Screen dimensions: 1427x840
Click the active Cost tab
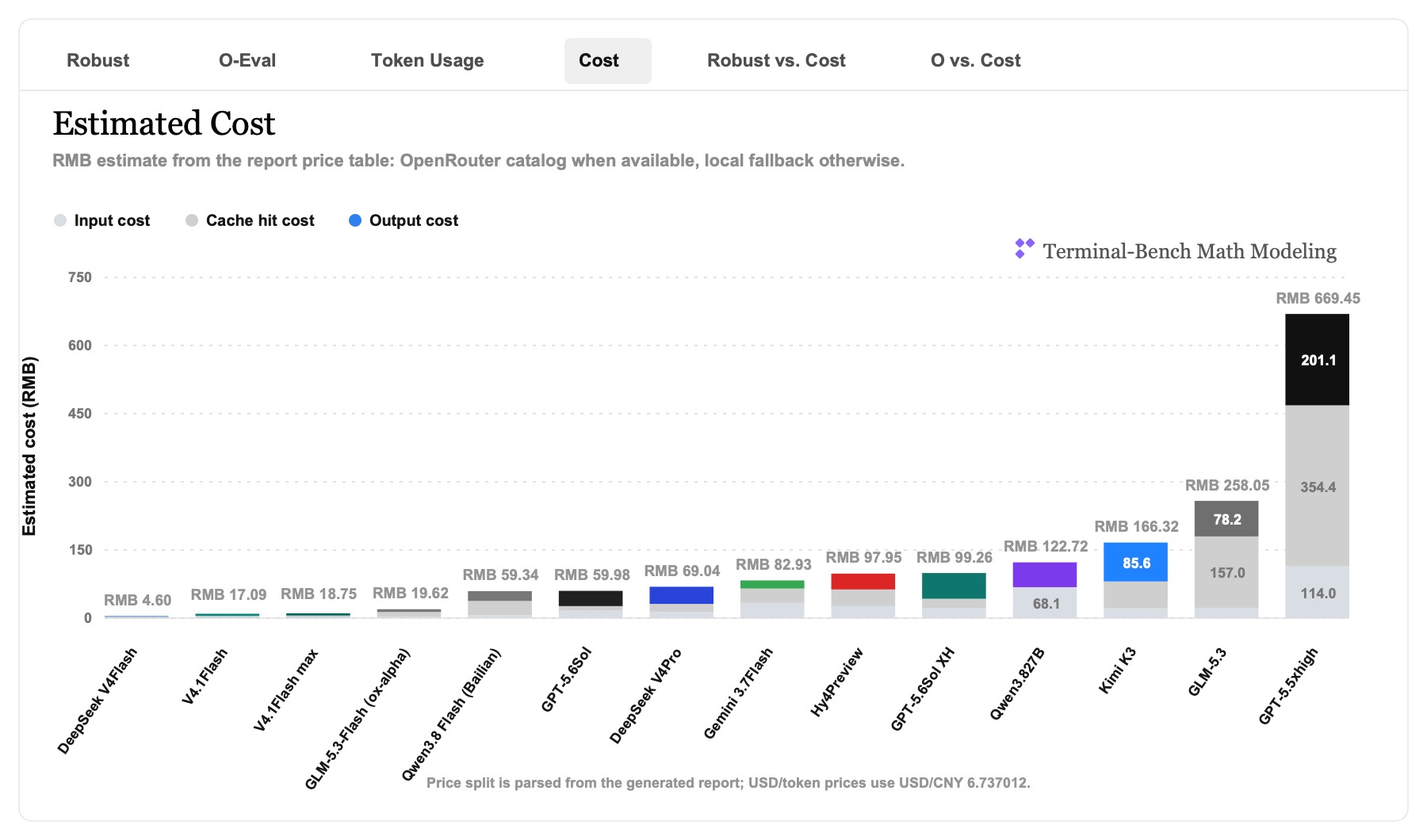[608, 60]
